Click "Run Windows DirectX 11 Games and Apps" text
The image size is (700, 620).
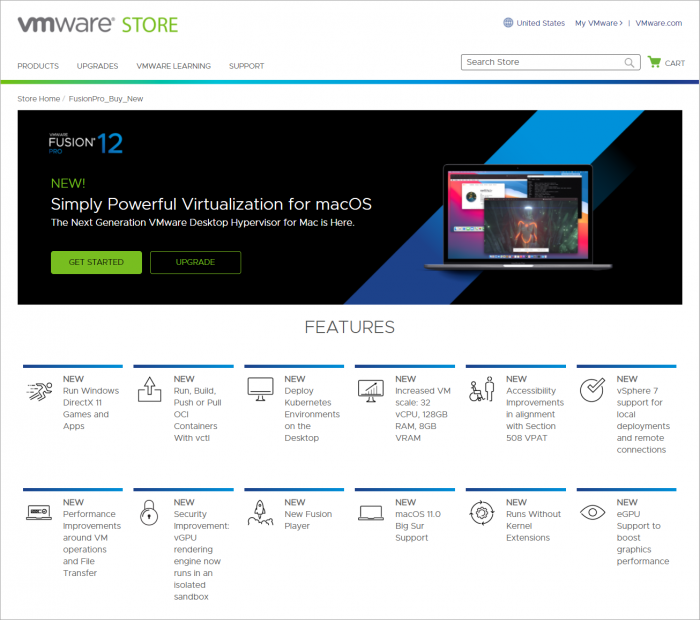[91, 408]
